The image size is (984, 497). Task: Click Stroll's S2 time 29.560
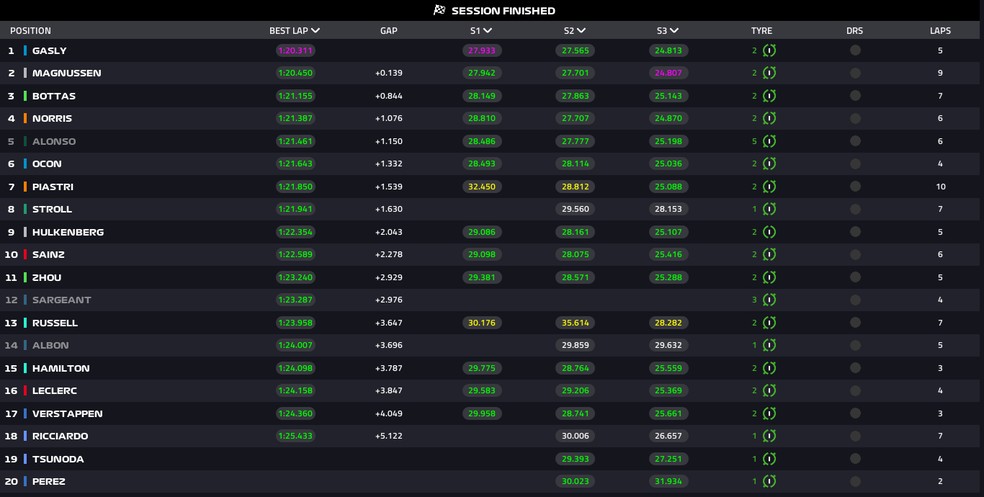click(575, 209)
